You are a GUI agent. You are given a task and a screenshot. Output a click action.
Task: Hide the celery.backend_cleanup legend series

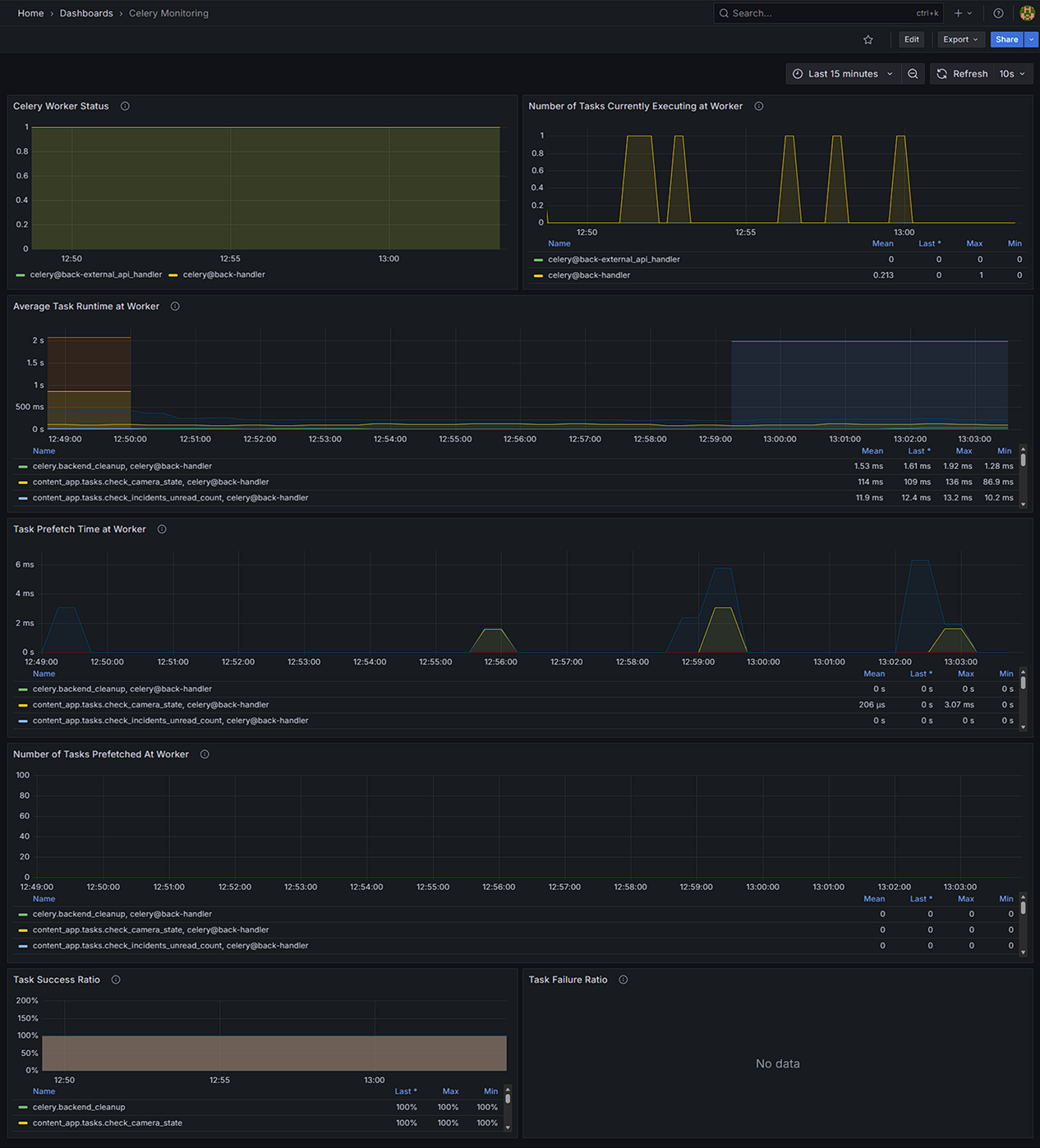tap(79, 1107)
